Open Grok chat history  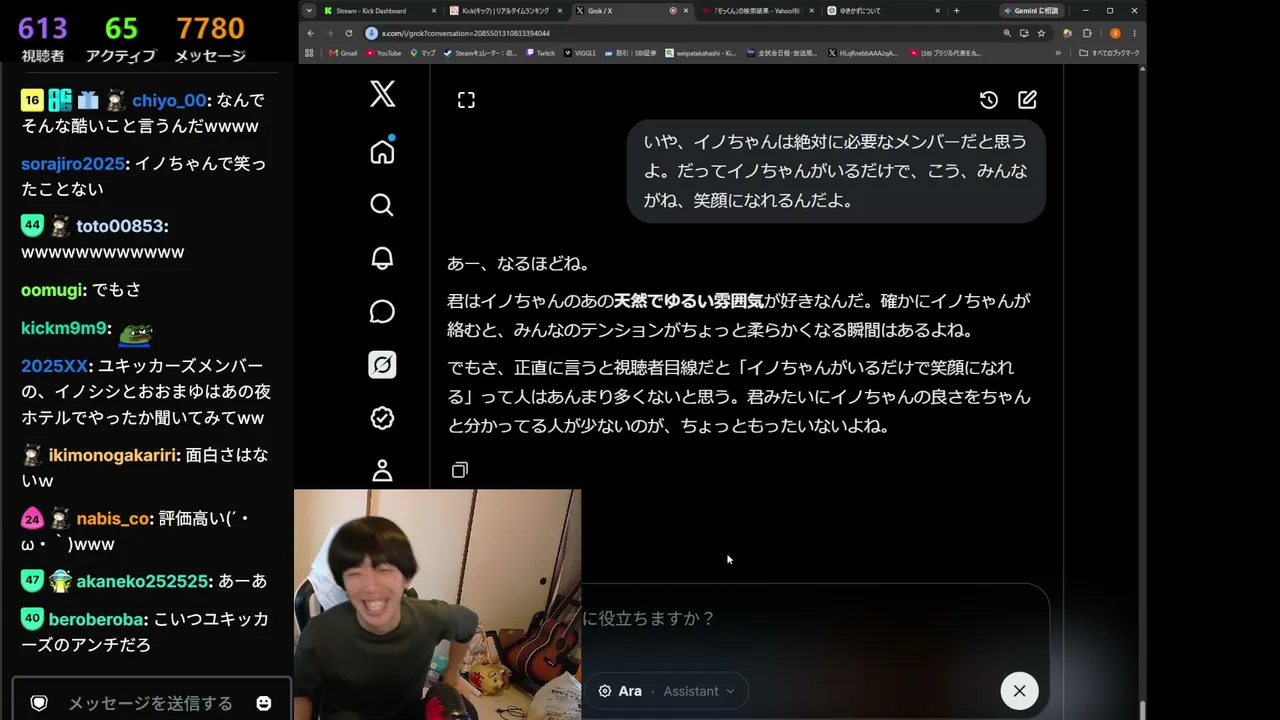988,100
